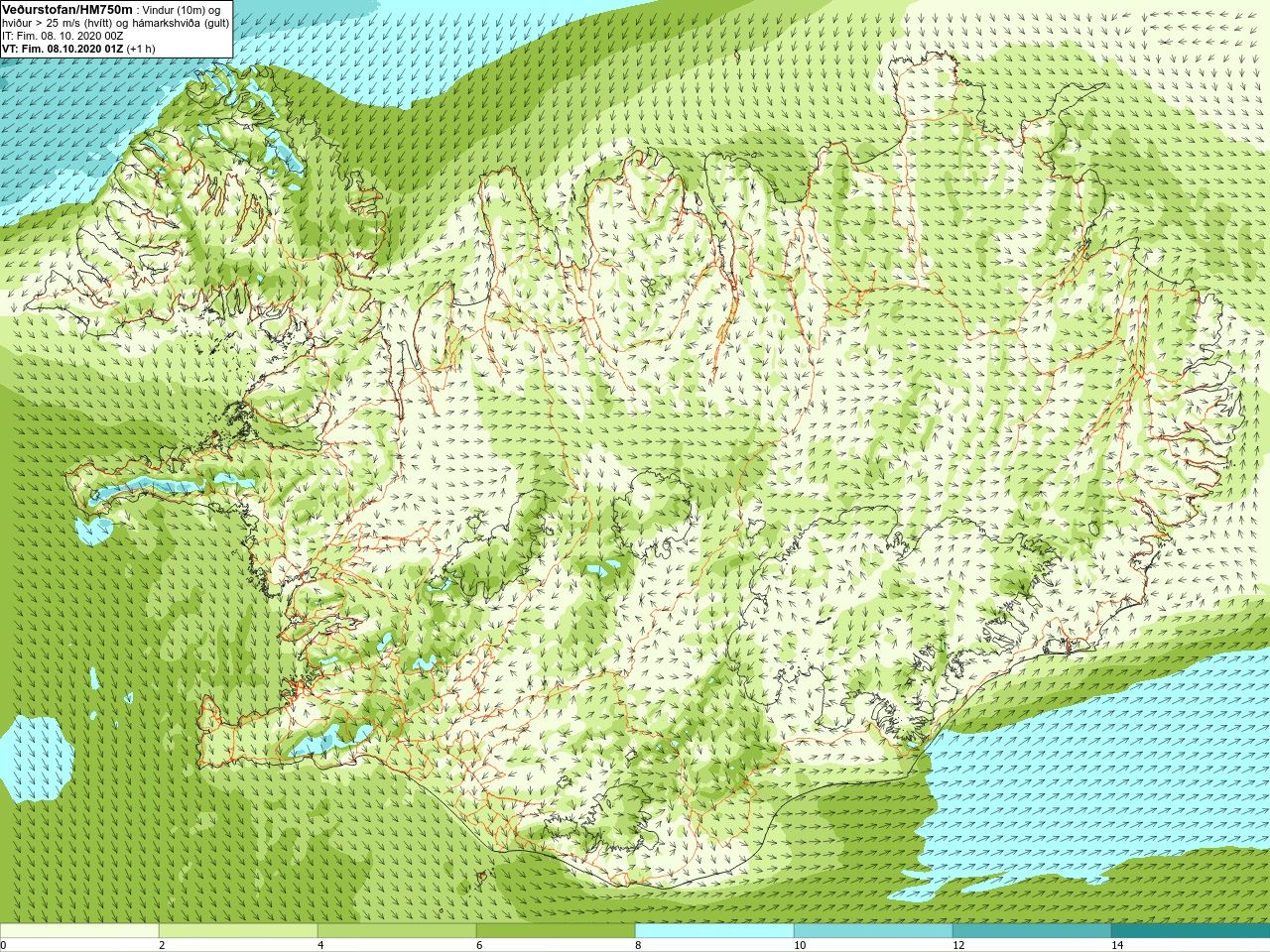Click the teal 12–14 m/s legend swatch

pos(1032,931)
